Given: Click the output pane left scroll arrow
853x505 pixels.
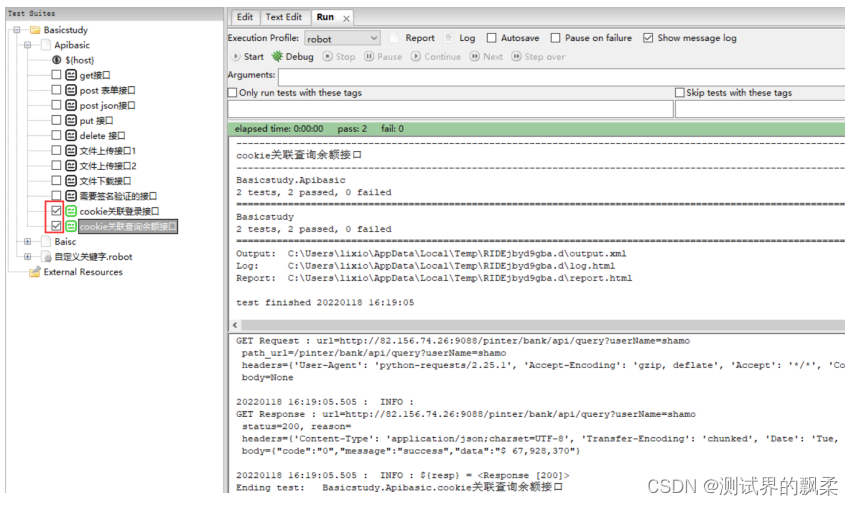Looking at the screenshot, I should (235, 325).
